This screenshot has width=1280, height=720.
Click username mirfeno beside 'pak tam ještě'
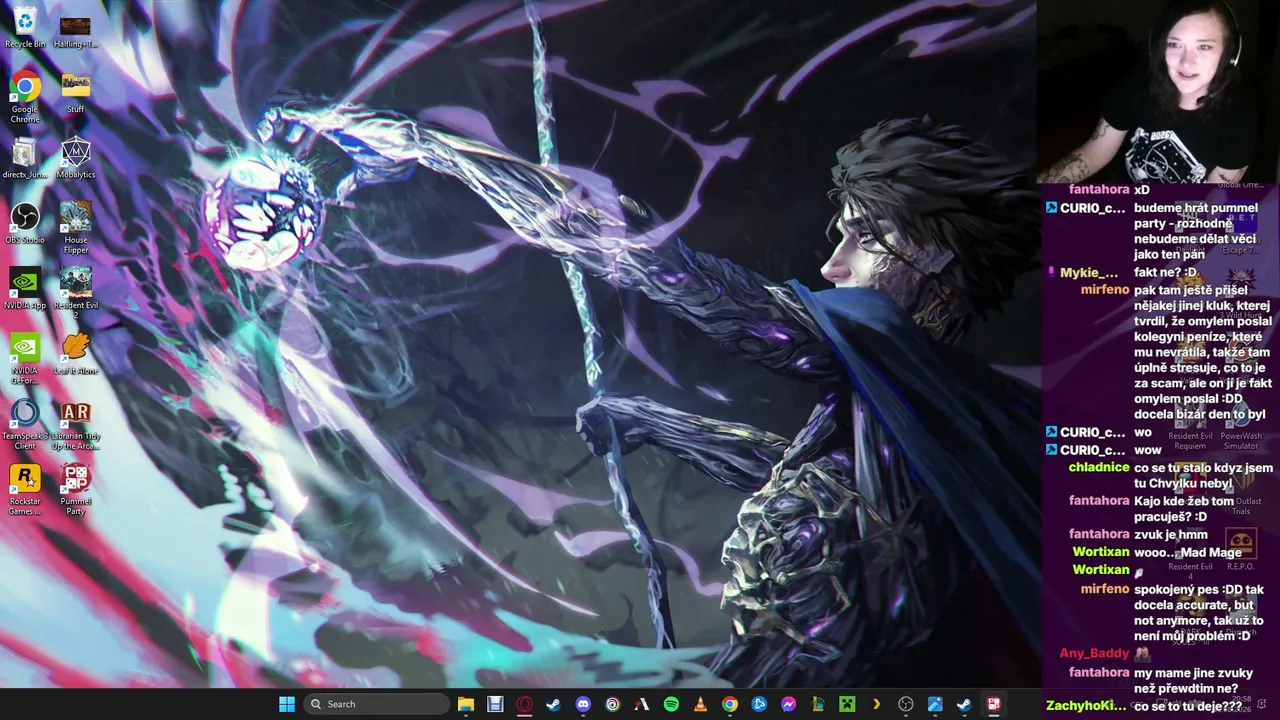click(1105, 290)
